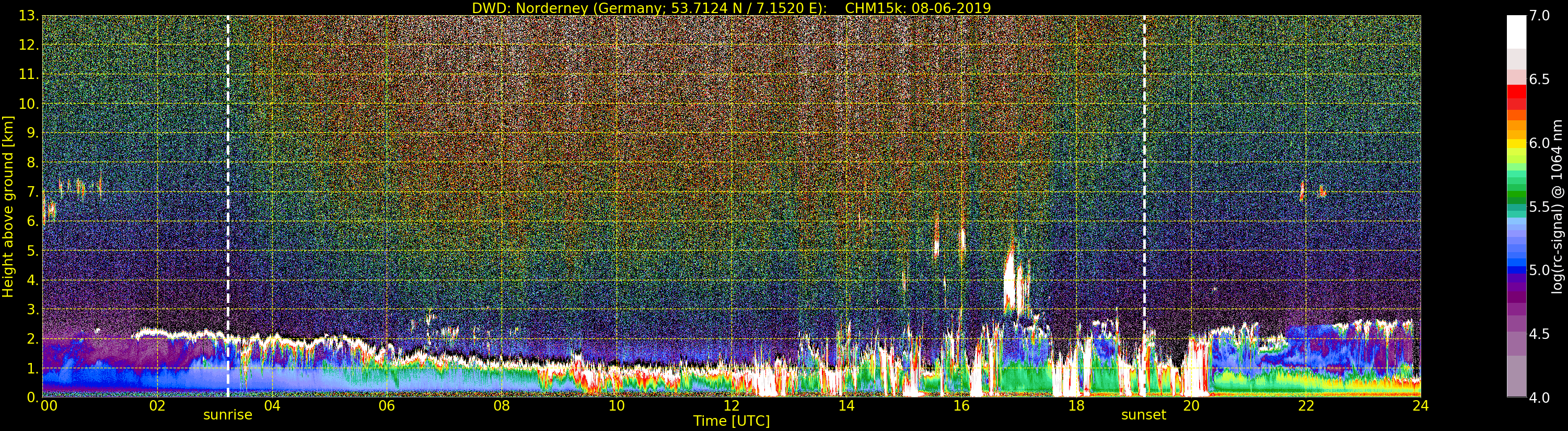Click the colorbar tick label '7.0'
1568x431 pixels.
tap(1539, 16)
